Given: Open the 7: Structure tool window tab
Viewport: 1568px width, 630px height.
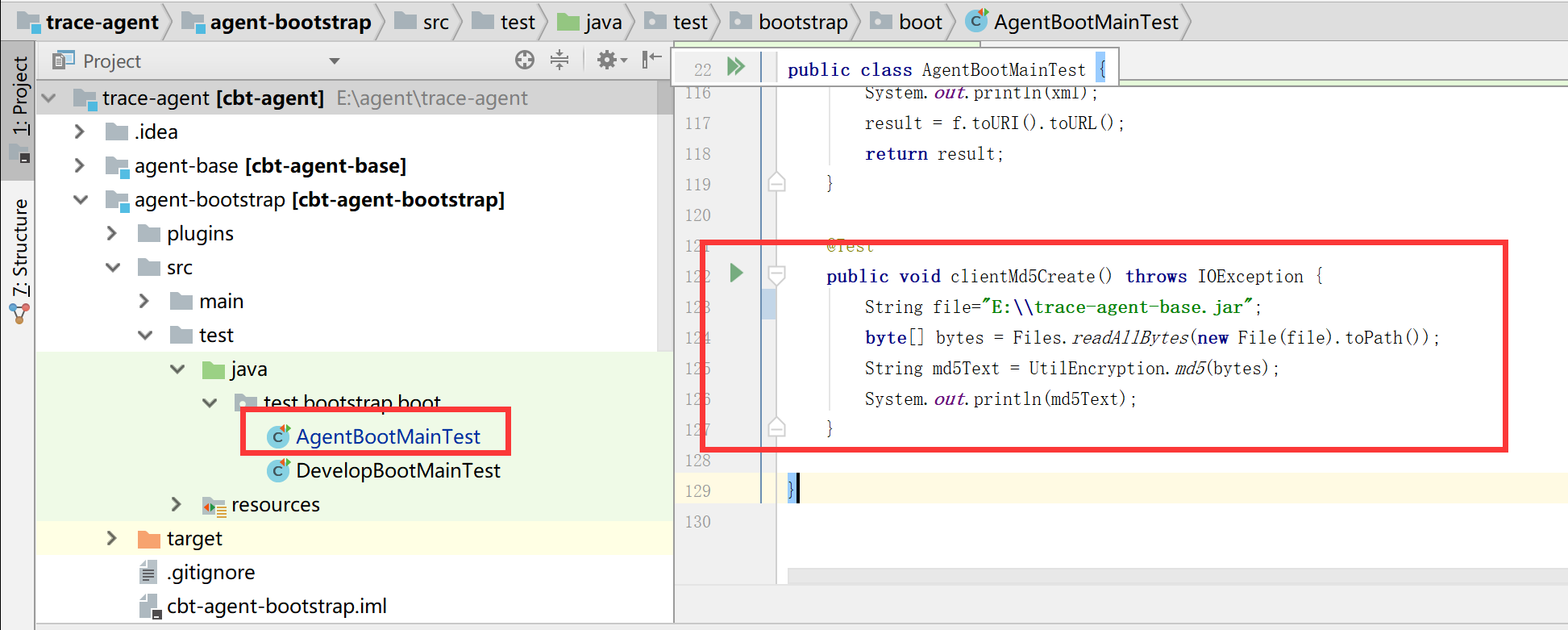Looking at the screenshot, I should [x=19, y=261].
